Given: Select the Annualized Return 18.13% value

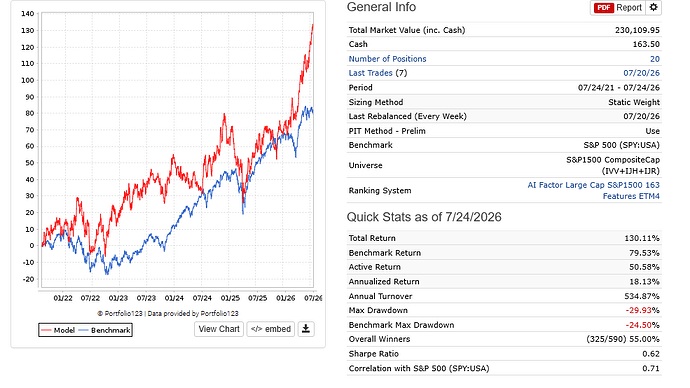Looking at the screenshot, I should 644,282.
